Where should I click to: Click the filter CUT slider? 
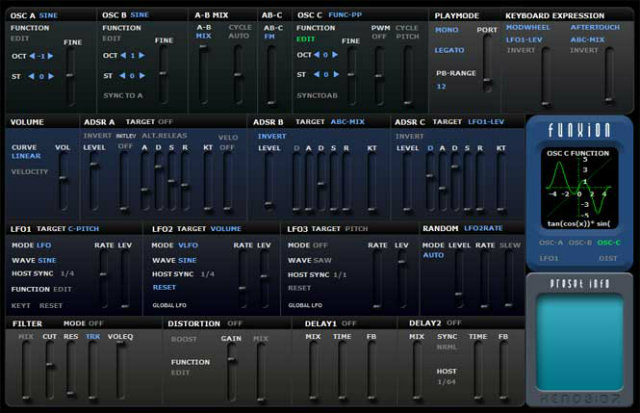coord(50,370)
